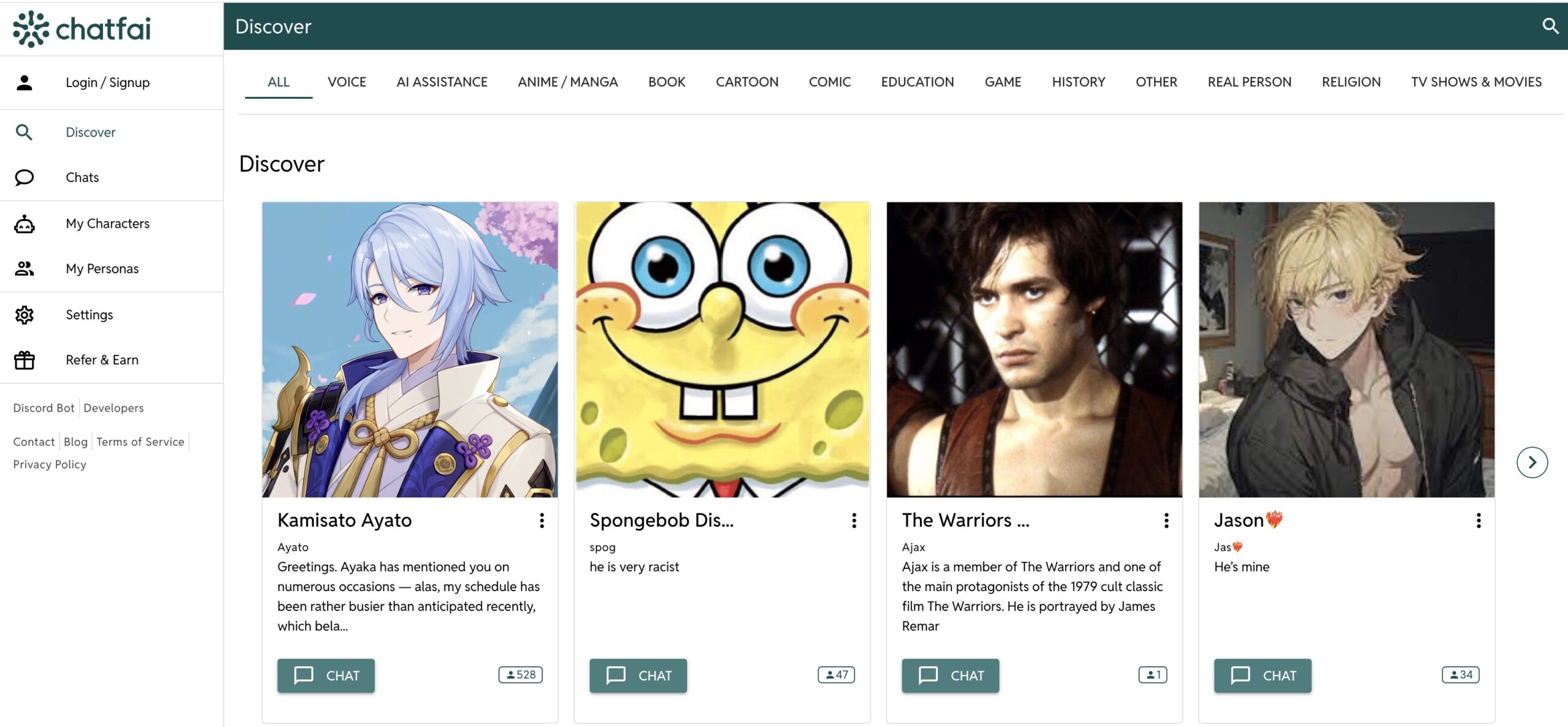The width and height of the screenshot is (1568, 727).
Task: Start chat with Kamisato Ayato
Action: coord(326,676)
